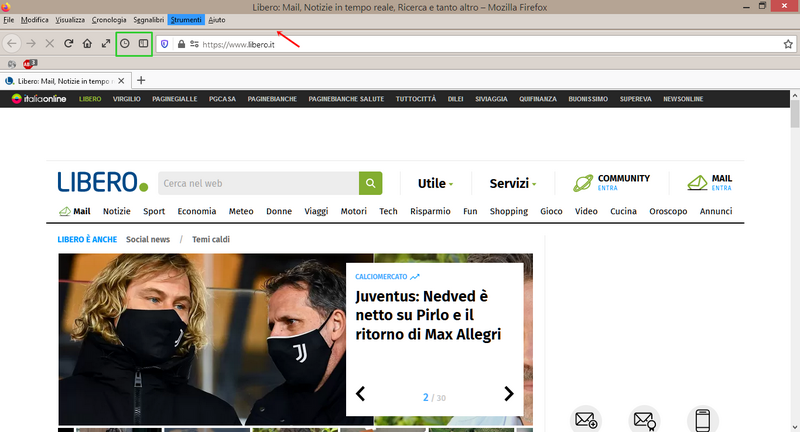800x432 pixels.
Task: Open the Aiuto menu
Action: coord(216,20)
